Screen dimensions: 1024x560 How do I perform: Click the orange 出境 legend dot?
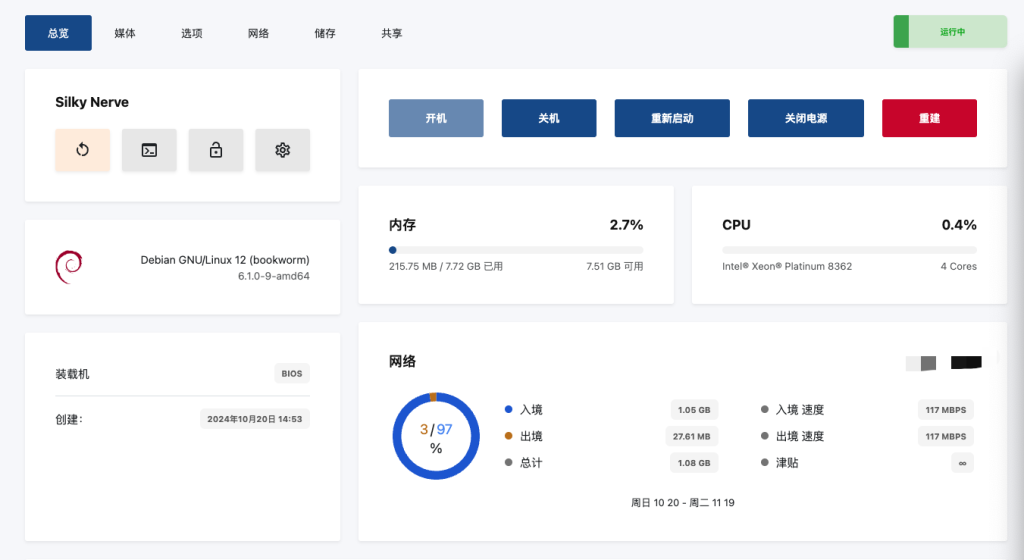click(x=509, y=436)
